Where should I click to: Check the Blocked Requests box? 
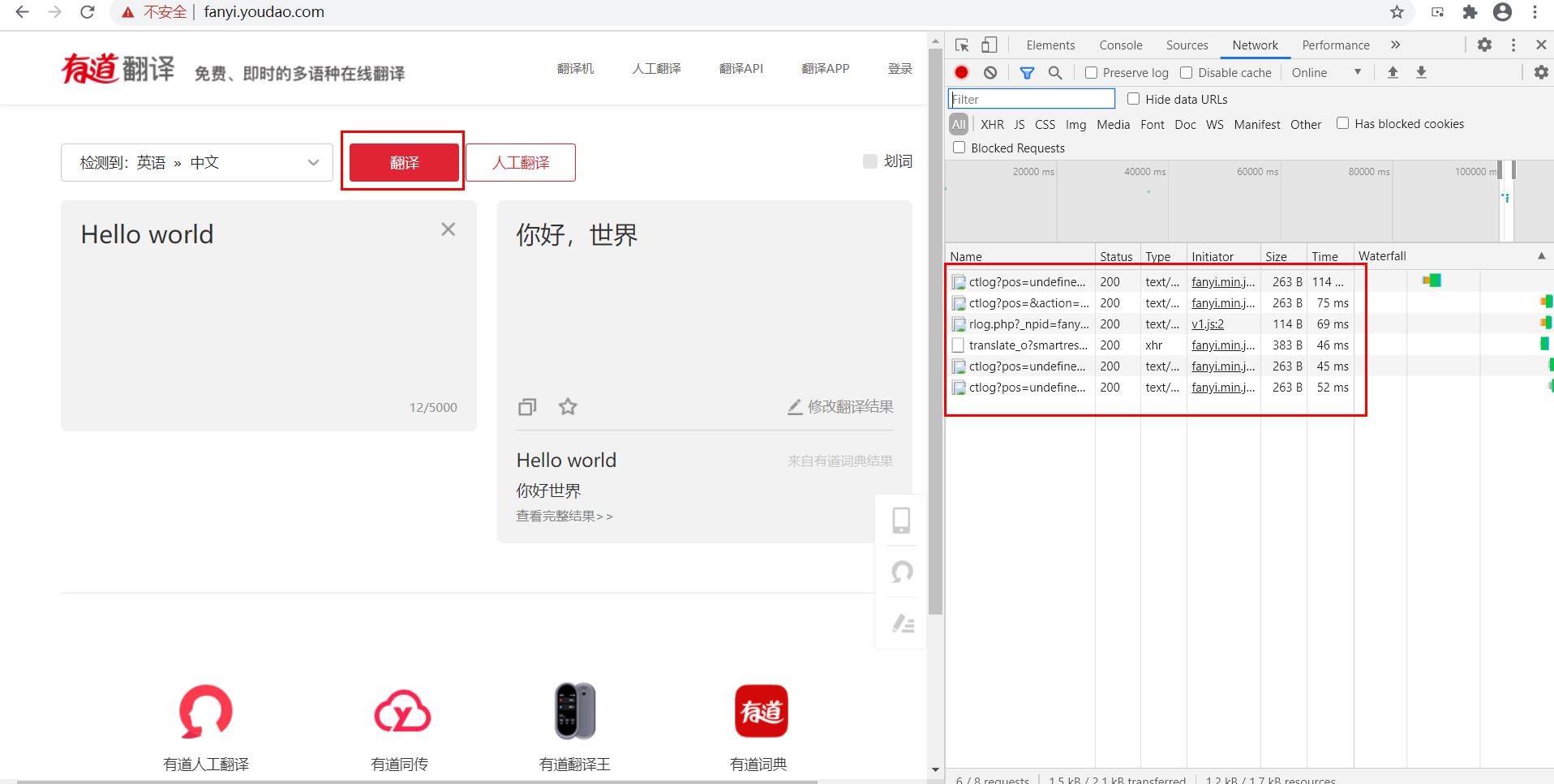click(959, 148)
